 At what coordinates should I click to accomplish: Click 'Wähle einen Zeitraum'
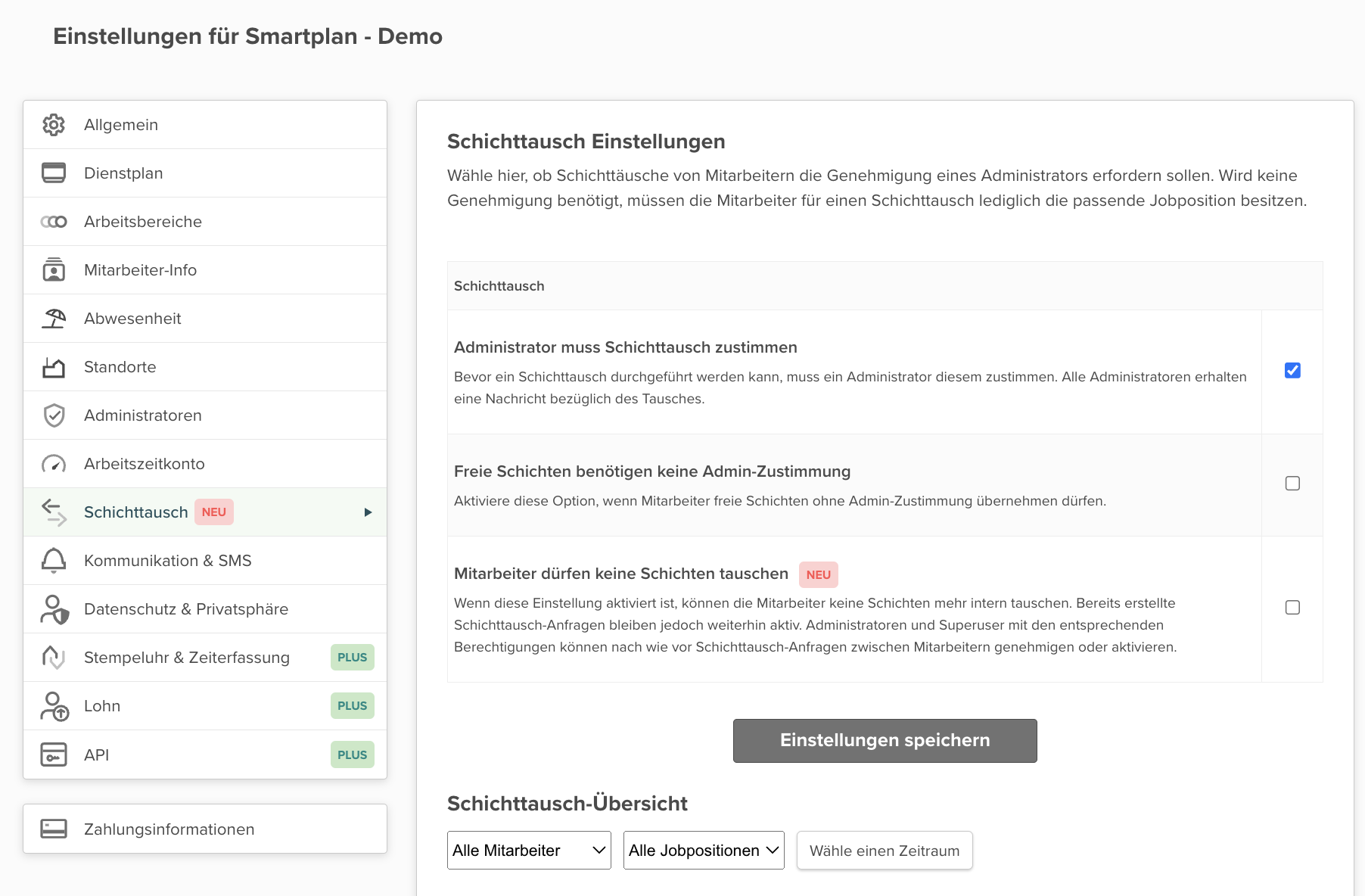884,850
